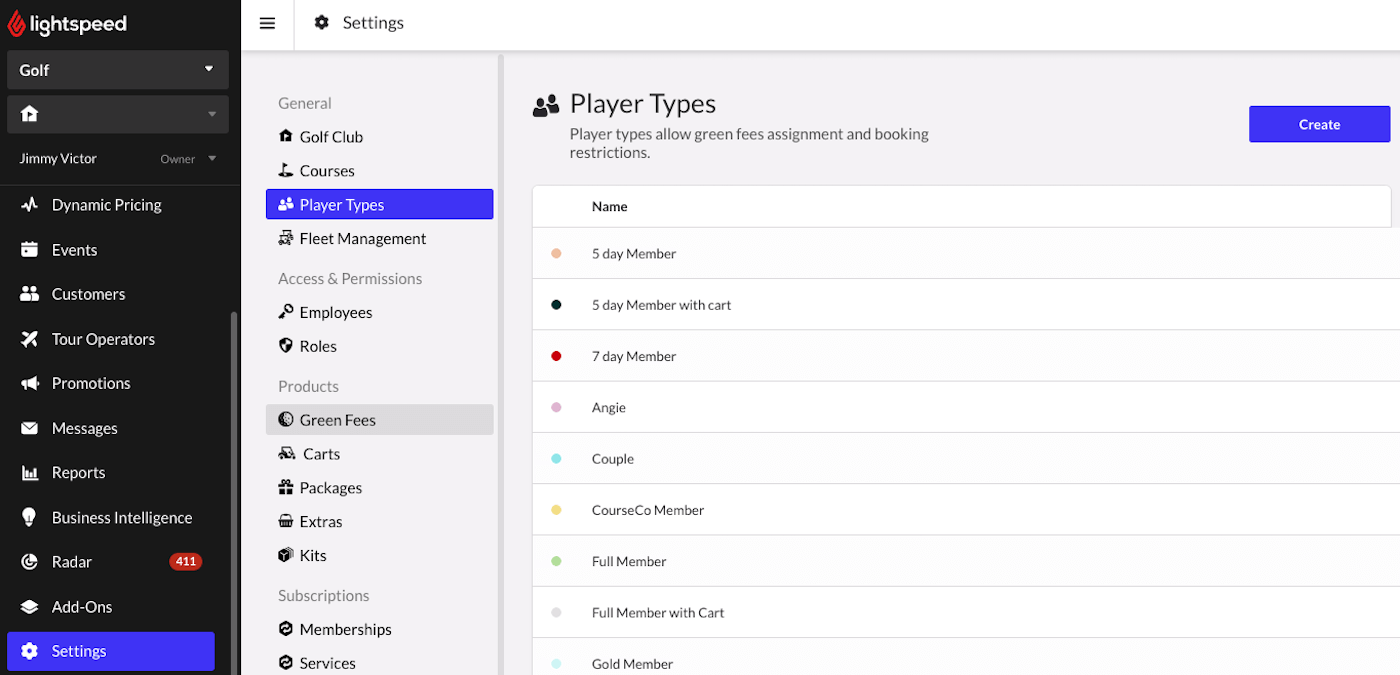1400x675 pixels.
Task: Click the 7 day Member red dot
Action: click(x=556, y=356)
